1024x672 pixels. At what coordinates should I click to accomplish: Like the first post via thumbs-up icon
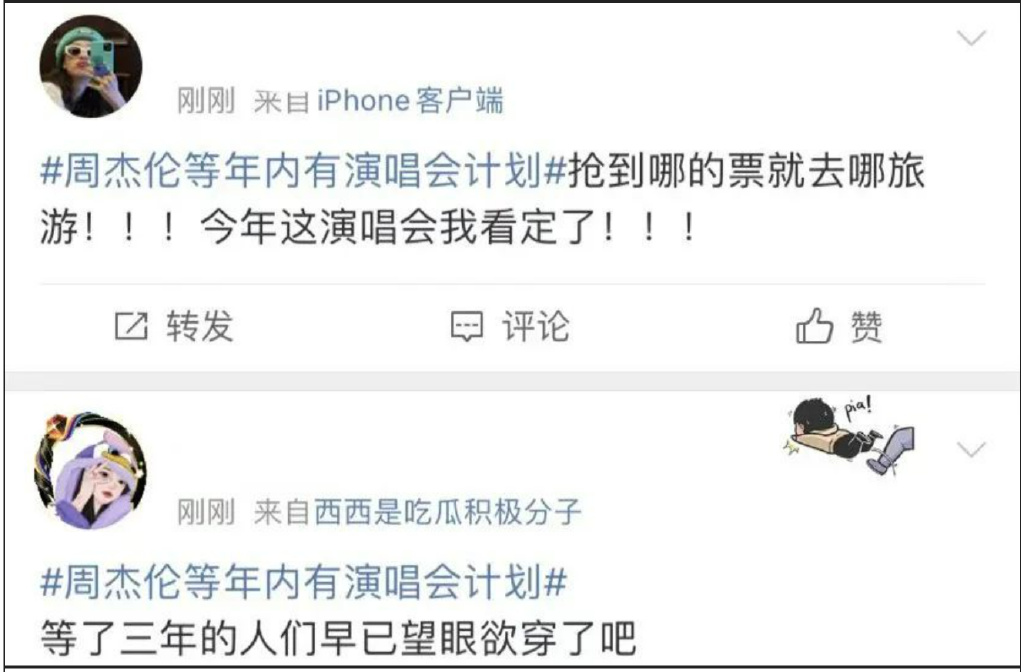coord(814,325)
